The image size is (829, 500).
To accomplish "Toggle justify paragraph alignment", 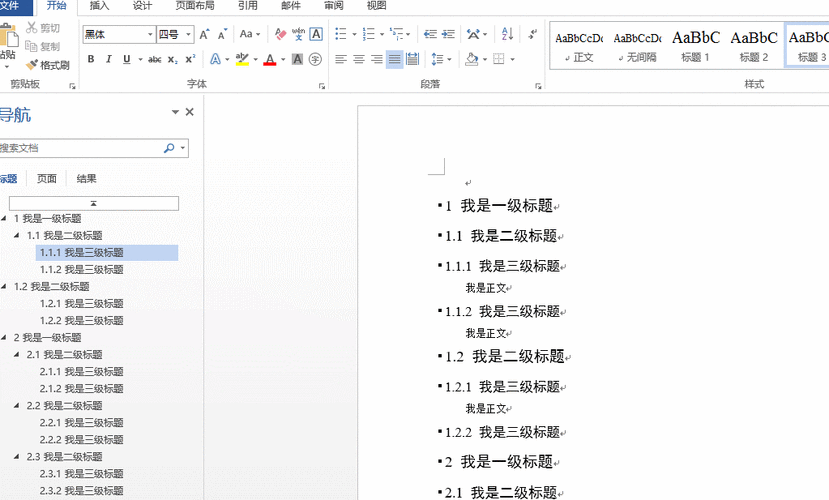I will pyautogui.click(x=395, y=60).
